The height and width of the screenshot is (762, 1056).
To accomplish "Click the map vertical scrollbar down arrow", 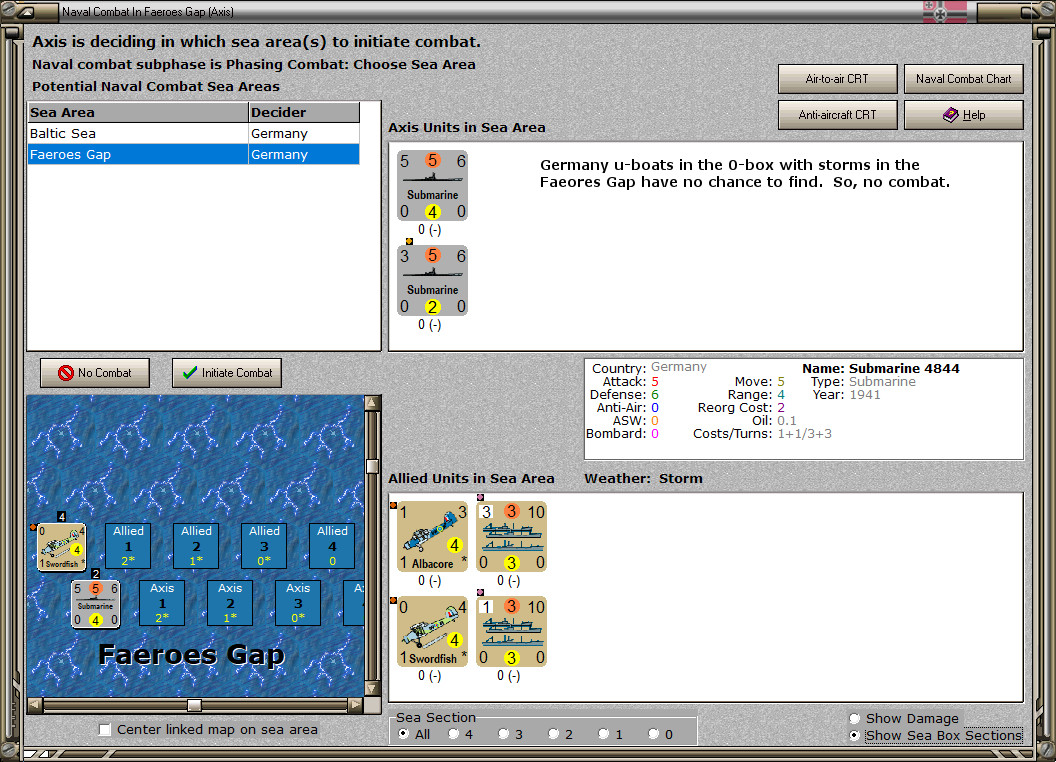I will pyautogui.click(x=372, y=689).
